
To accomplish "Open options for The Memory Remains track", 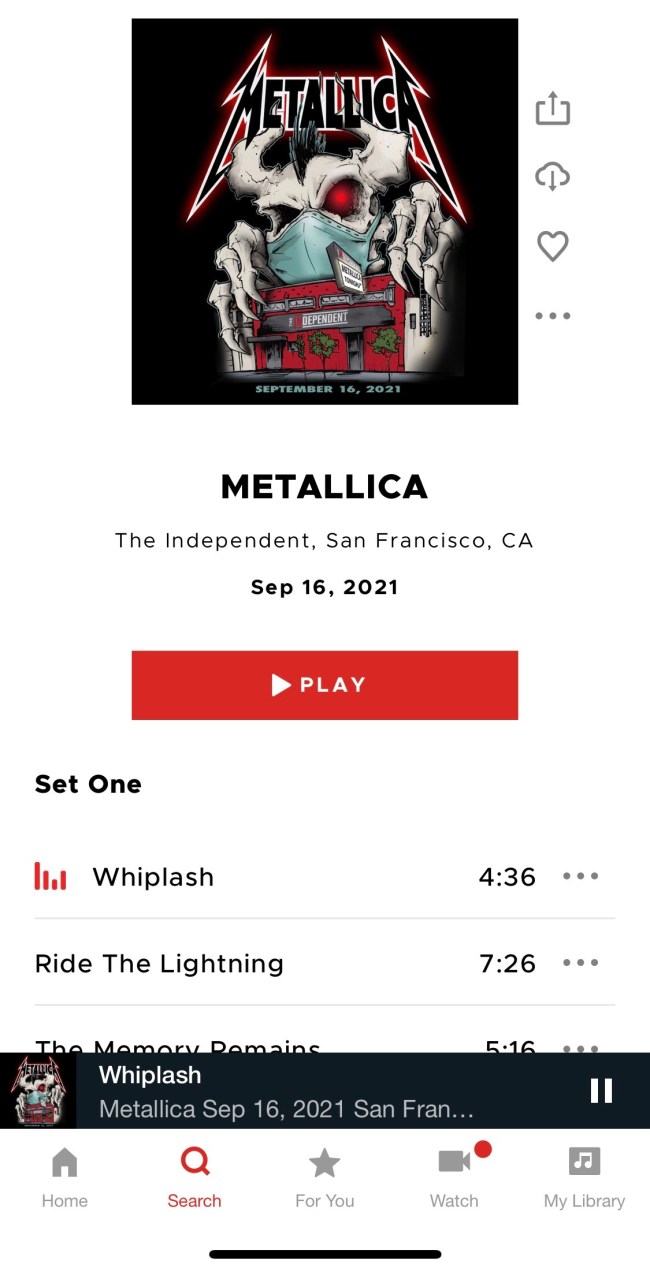I will [580, 1048].
